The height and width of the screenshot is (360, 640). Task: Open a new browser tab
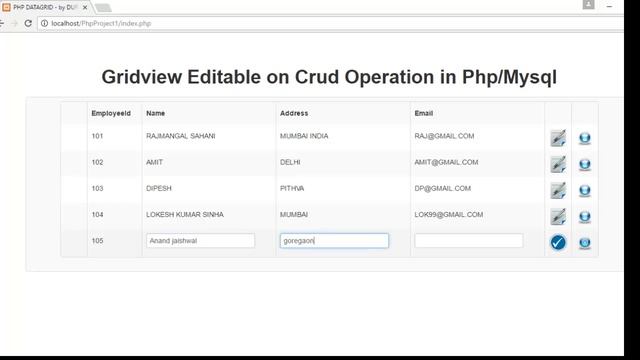(103, 7)
